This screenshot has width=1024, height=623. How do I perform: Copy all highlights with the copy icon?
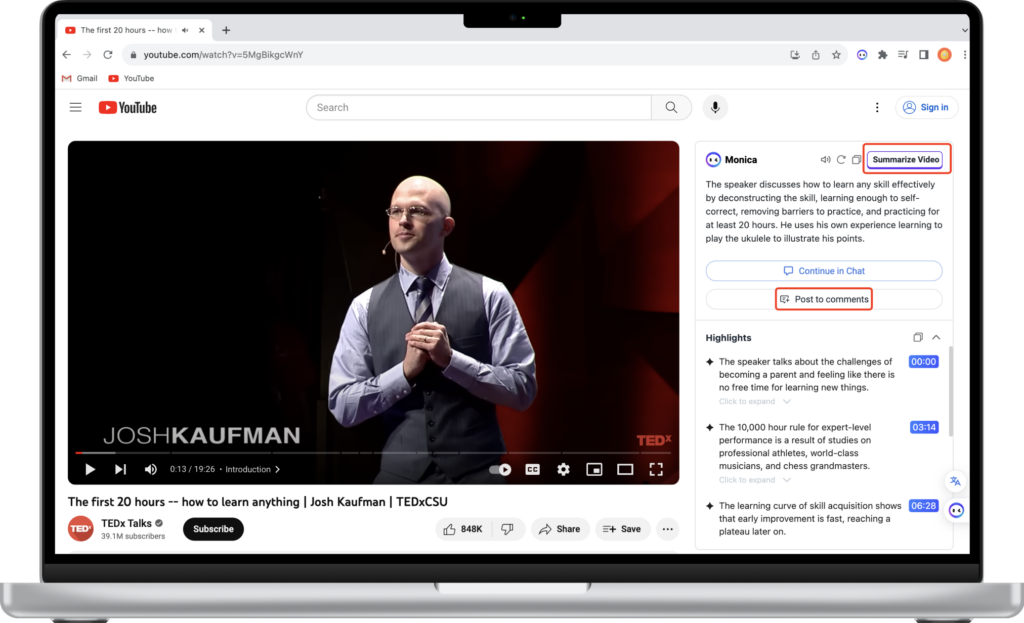(x=917, y=337)
